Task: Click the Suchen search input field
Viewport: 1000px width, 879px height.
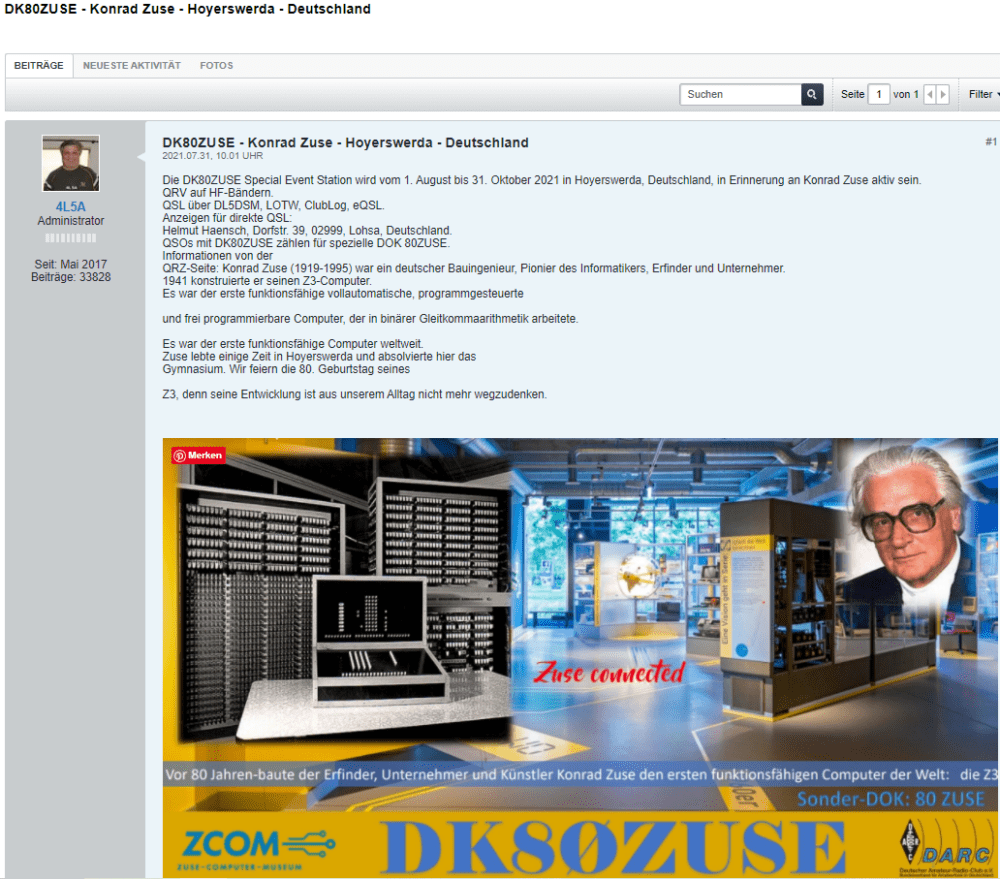Action: point(740,94)
